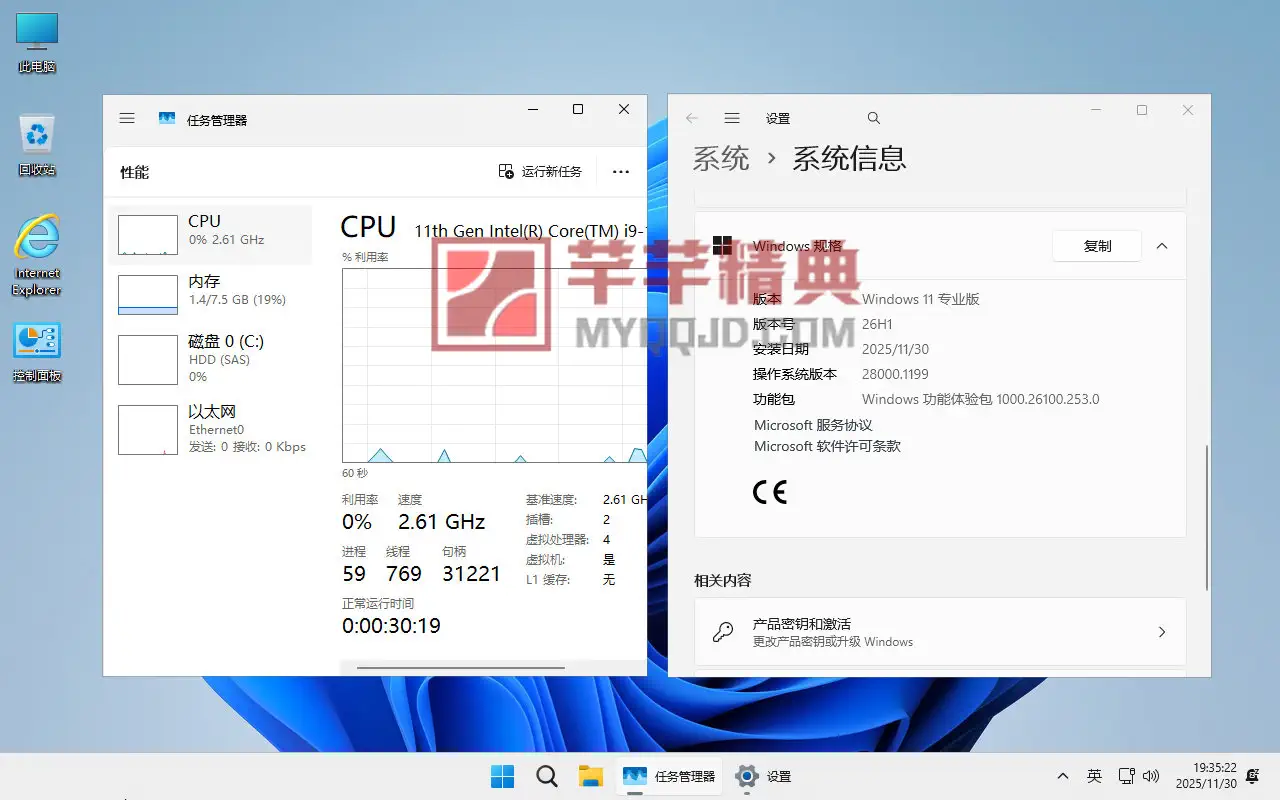Viewport: 1280px width, 800px height.
Task: Open Settings navigation hamburger menu
Action: (x=732, y=118)
